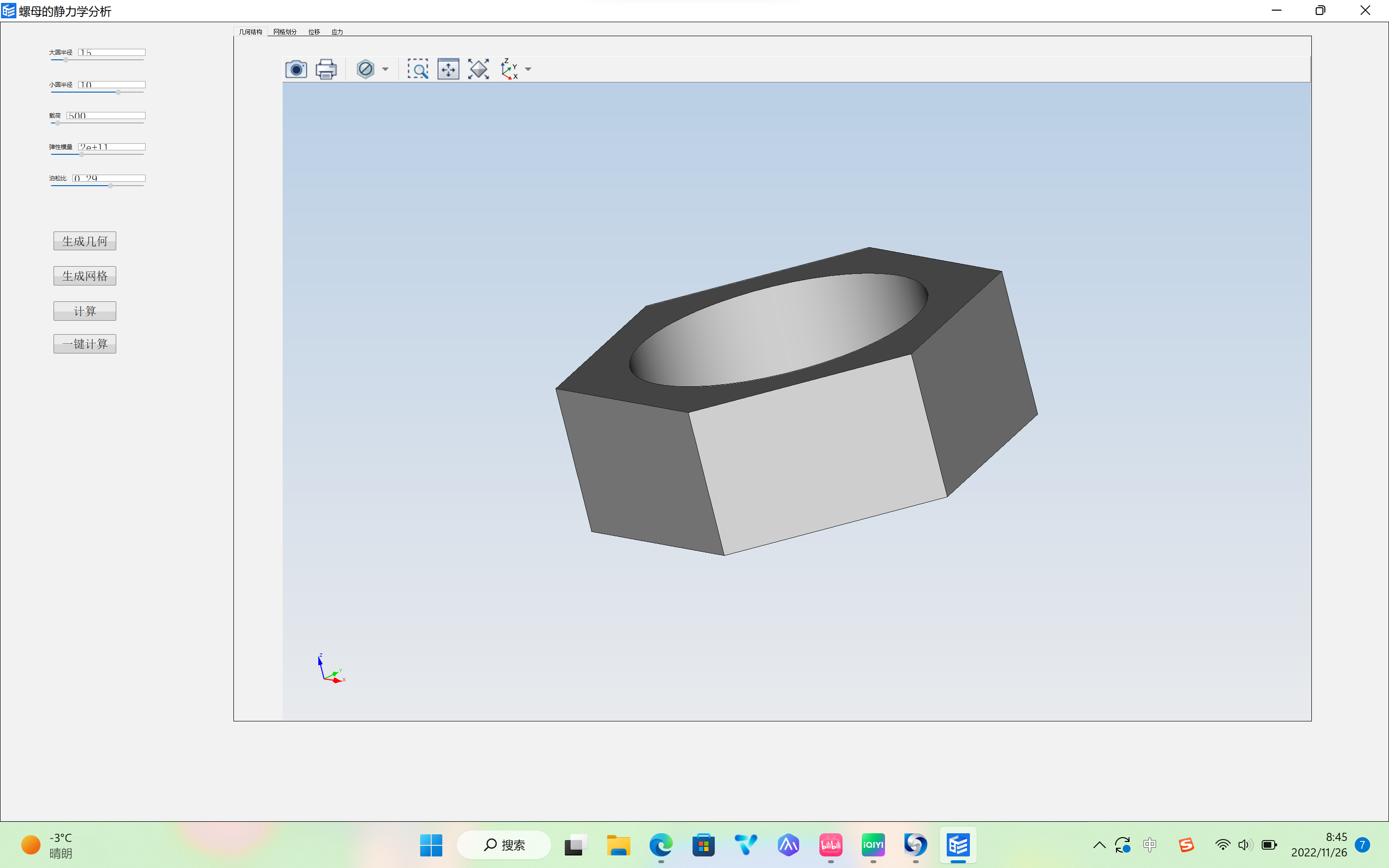The image size is (1389, 868).
Task: Open iQIYI from taskbar
Action: (873, 845)
